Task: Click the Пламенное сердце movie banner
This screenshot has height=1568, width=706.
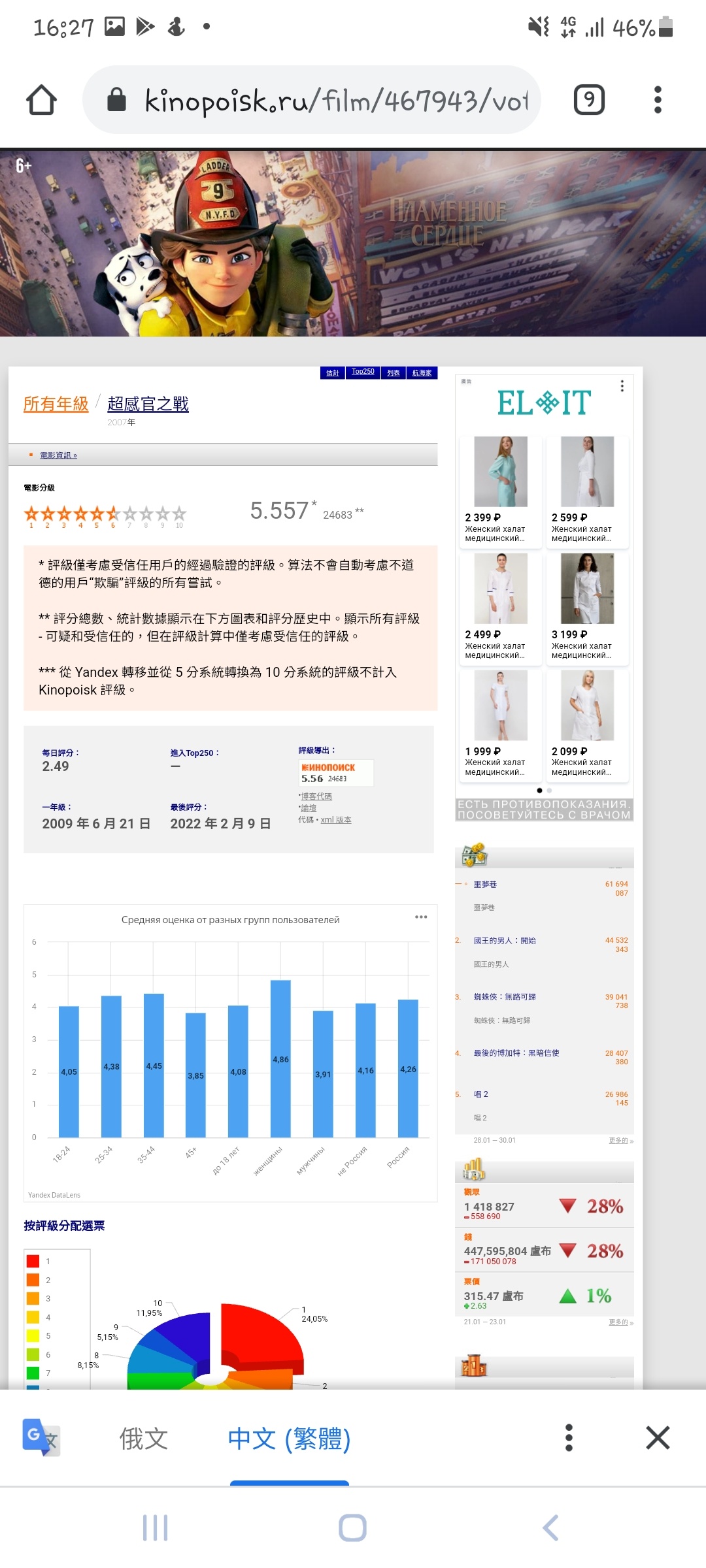Action: point(353,243)
